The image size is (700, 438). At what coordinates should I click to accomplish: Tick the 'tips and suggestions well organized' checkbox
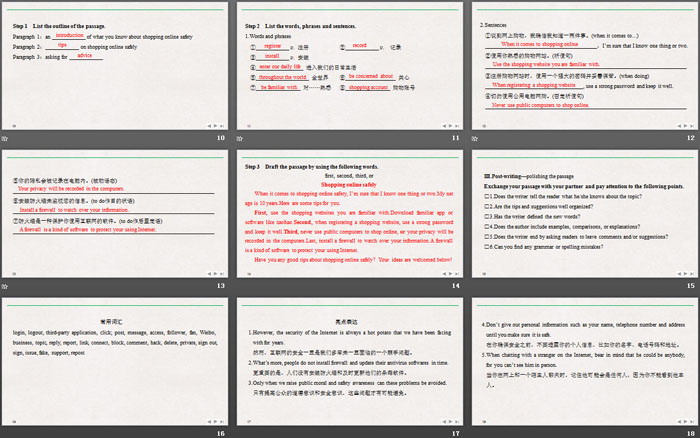(485, 208)
